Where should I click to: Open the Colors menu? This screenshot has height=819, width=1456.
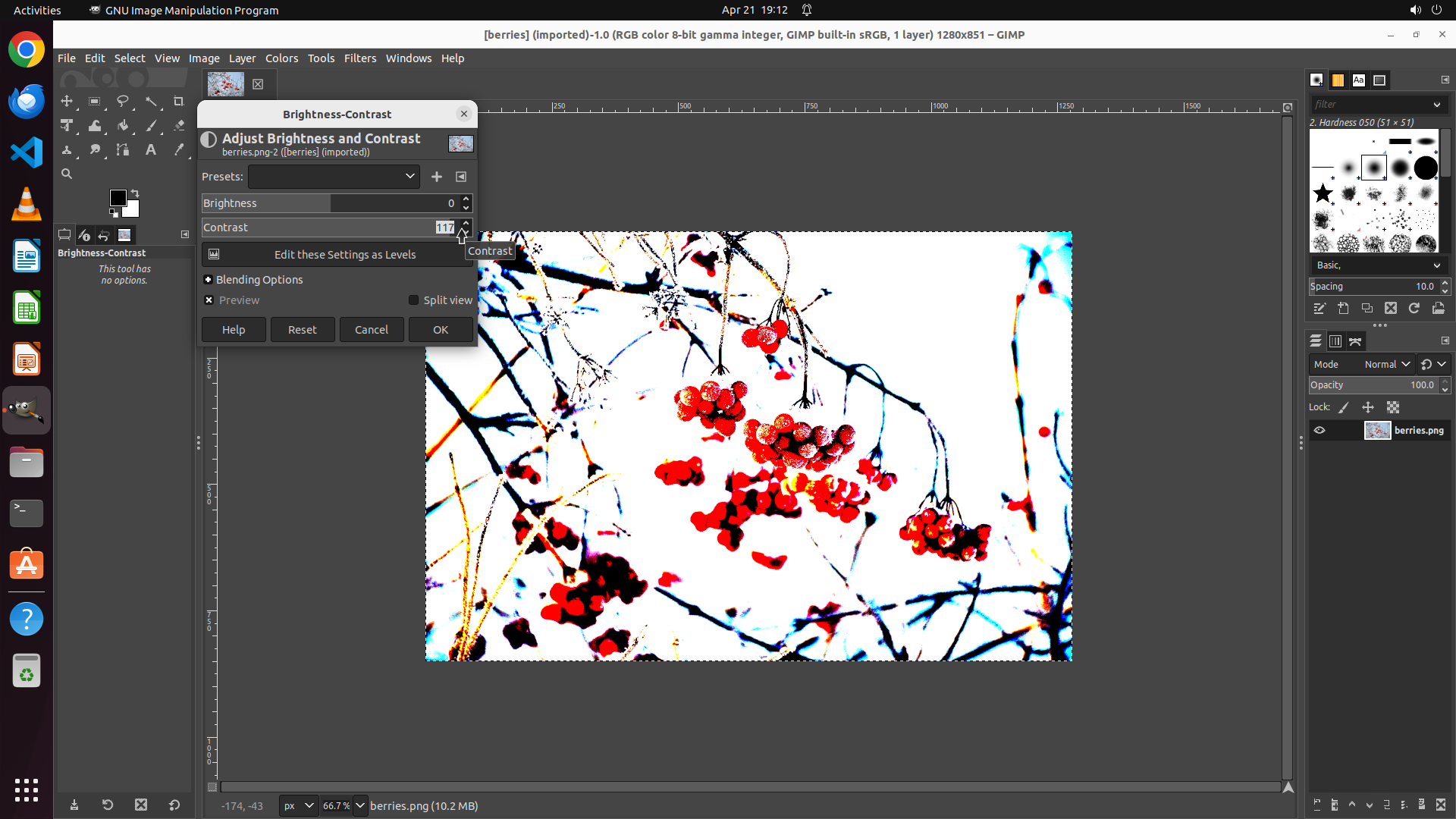tap(281, 58)
